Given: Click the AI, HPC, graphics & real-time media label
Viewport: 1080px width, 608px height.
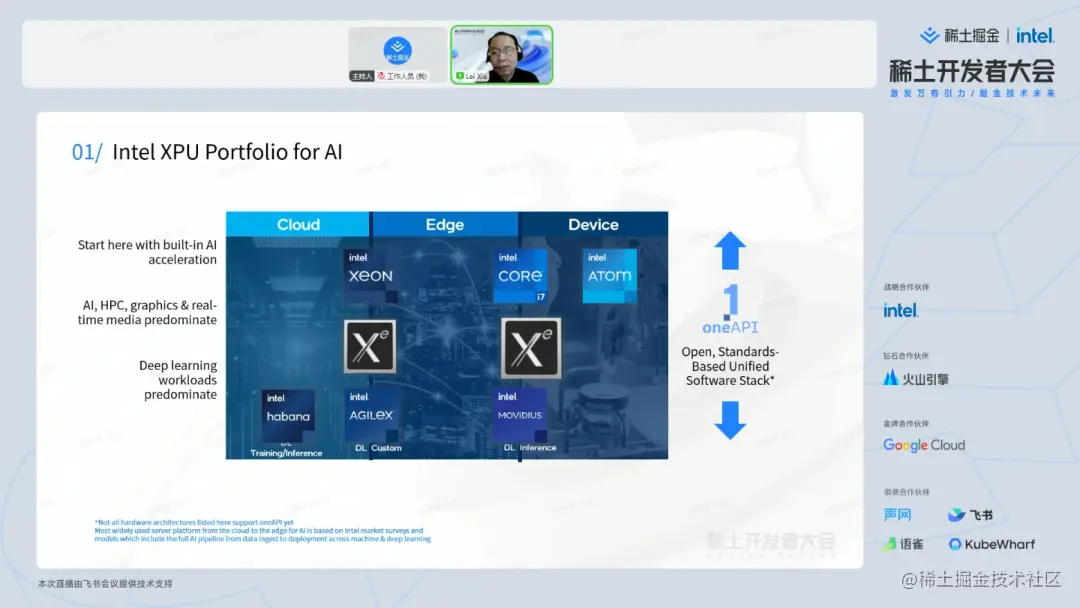Looking at the screenshot, I should pyautogui.click(x=148, y=312).
